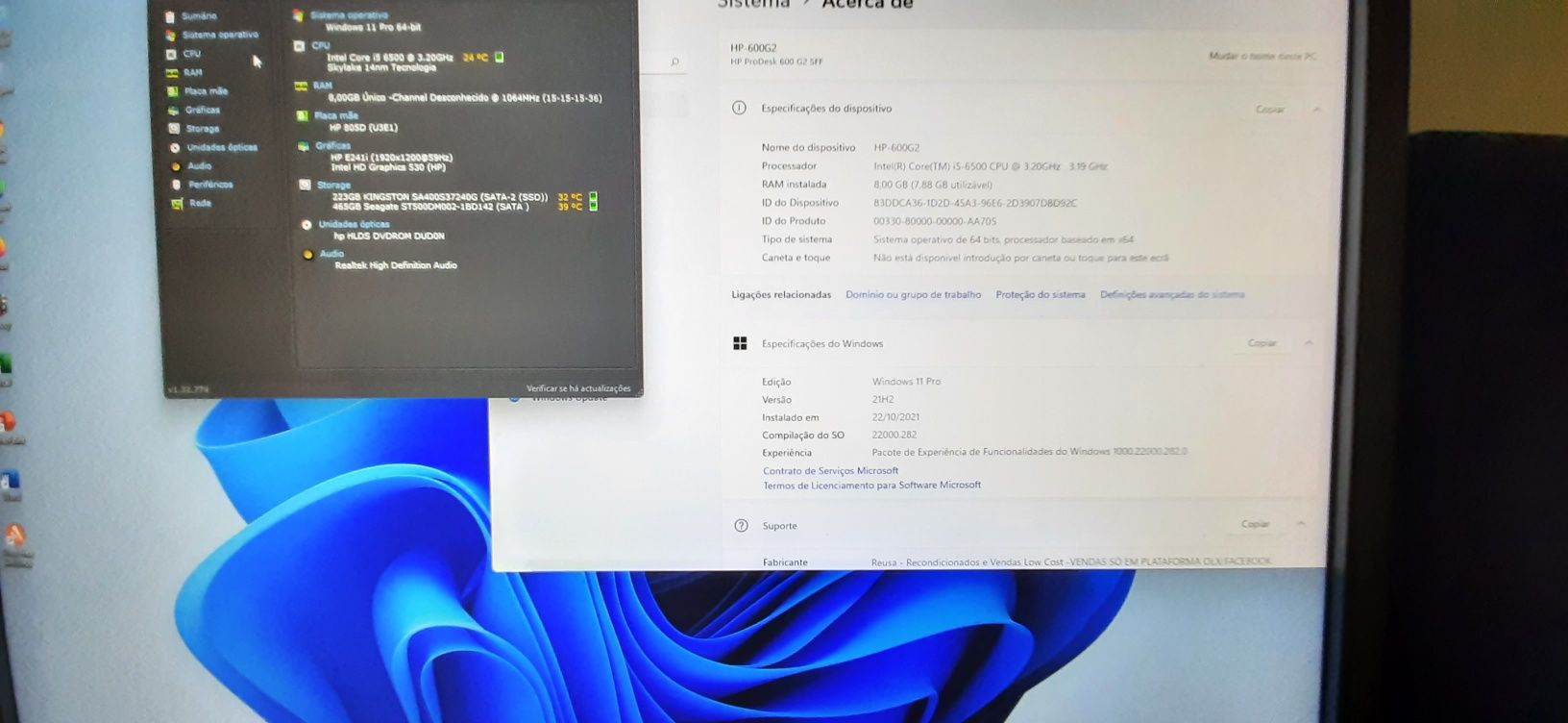Image resolution: width=1568 pixels, height=723 pixels.
Task: Click the 8,00 GB RAM instalada value
Action: point(932,185)
